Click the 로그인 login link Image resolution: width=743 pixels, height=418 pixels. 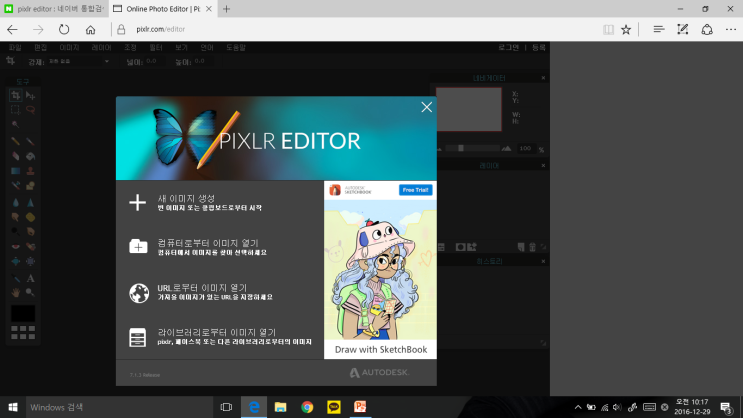tap(508, 47)
